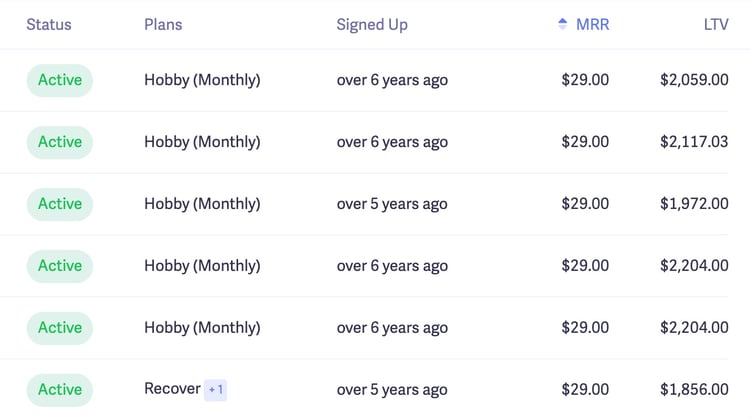Sort by the Status column header
Viewport: 751px width, 418px height.
(49, 24)
